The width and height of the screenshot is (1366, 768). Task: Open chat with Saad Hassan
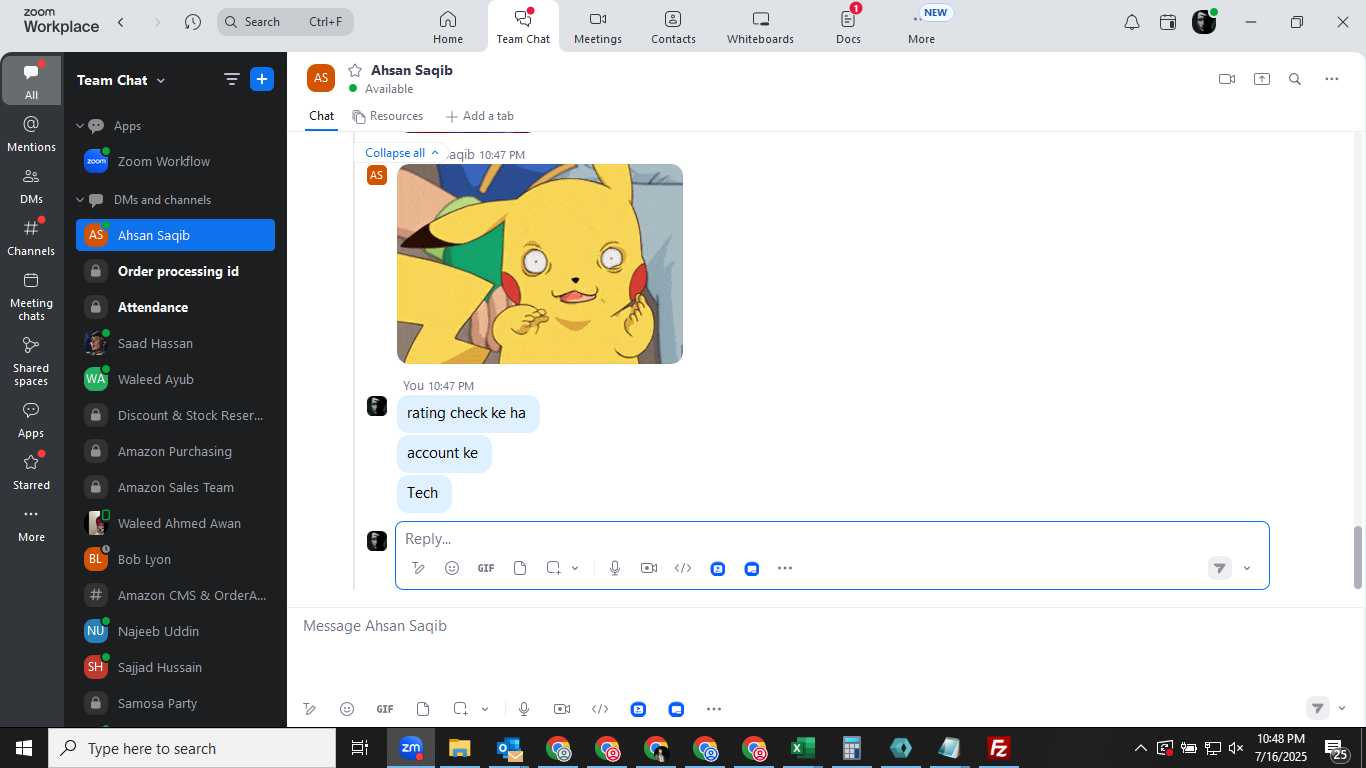[175, 343]
